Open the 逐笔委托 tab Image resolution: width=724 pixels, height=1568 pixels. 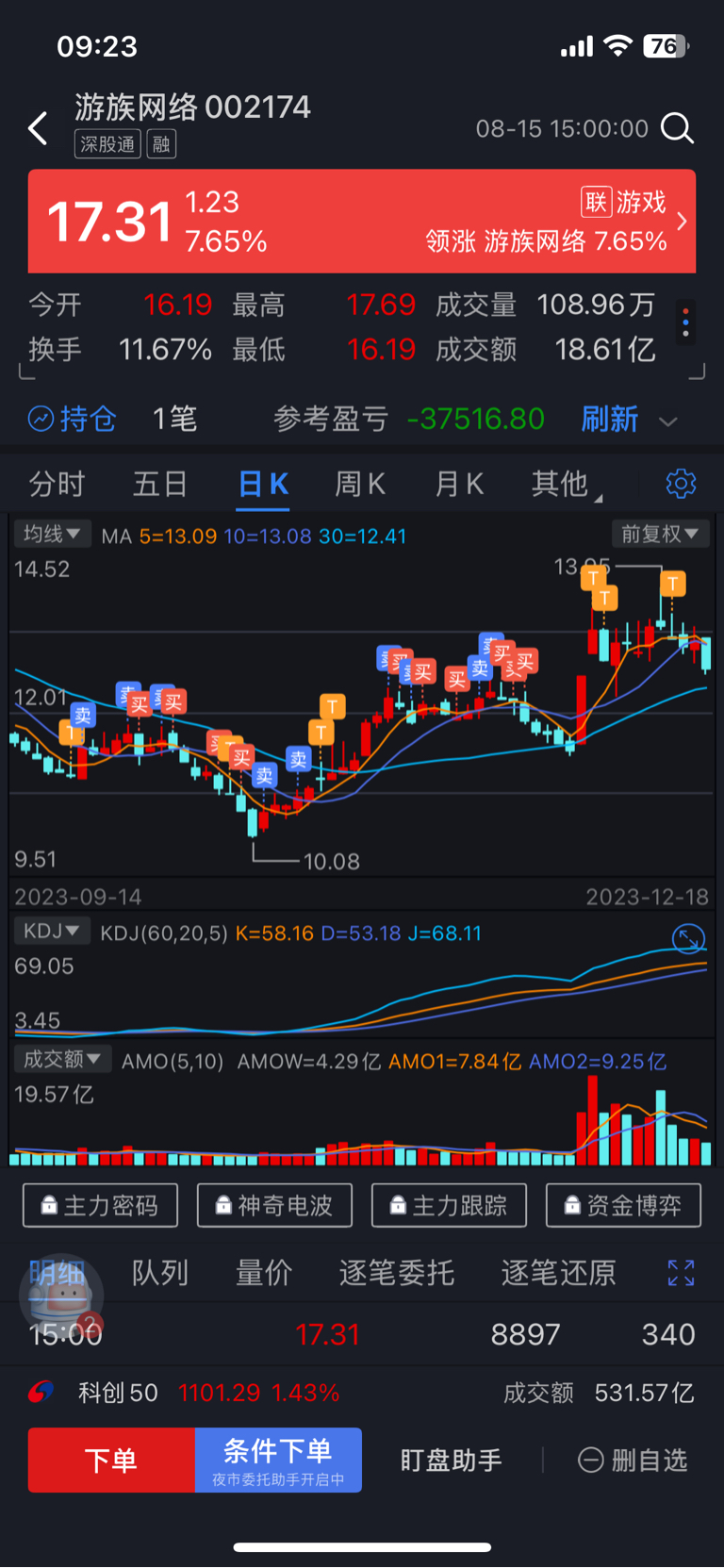pyautogui.click(x=397, y=1273)
